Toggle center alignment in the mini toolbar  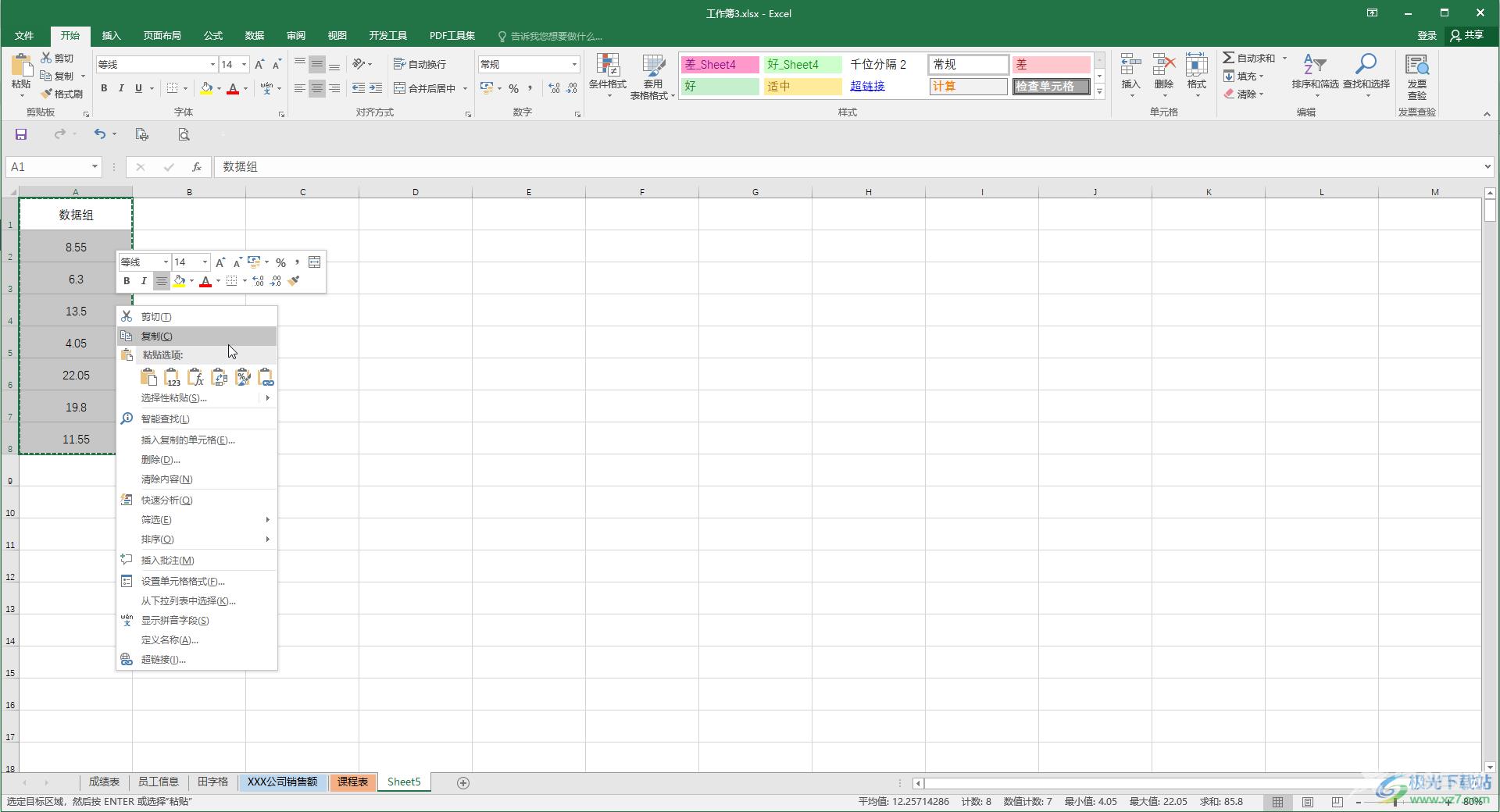(x=161, y=281)
